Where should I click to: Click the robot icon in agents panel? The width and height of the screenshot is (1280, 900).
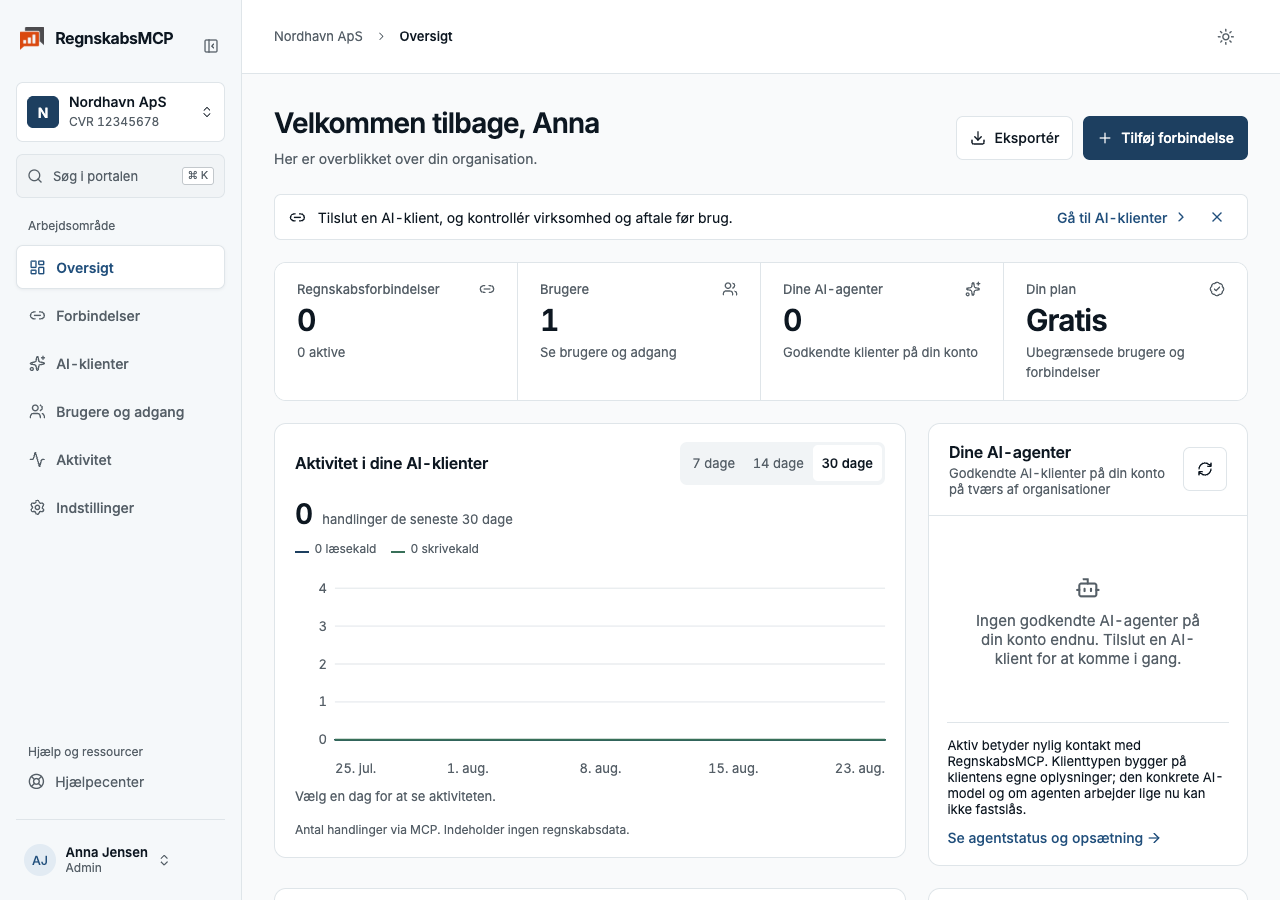click(1087, 588)
